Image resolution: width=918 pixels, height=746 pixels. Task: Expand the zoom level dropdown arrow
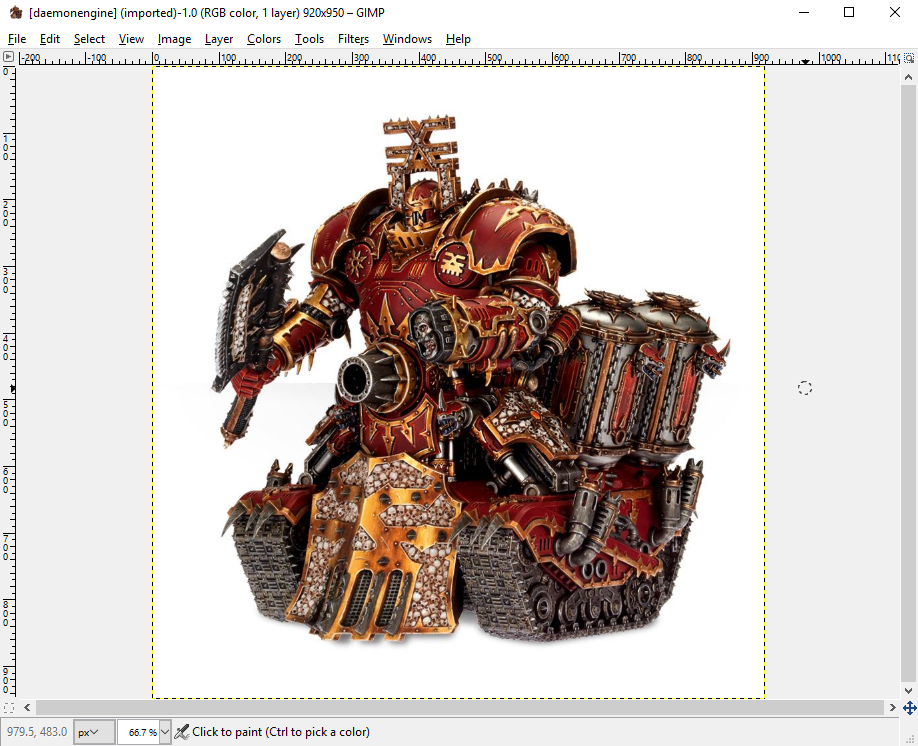[x=165, y=732]
